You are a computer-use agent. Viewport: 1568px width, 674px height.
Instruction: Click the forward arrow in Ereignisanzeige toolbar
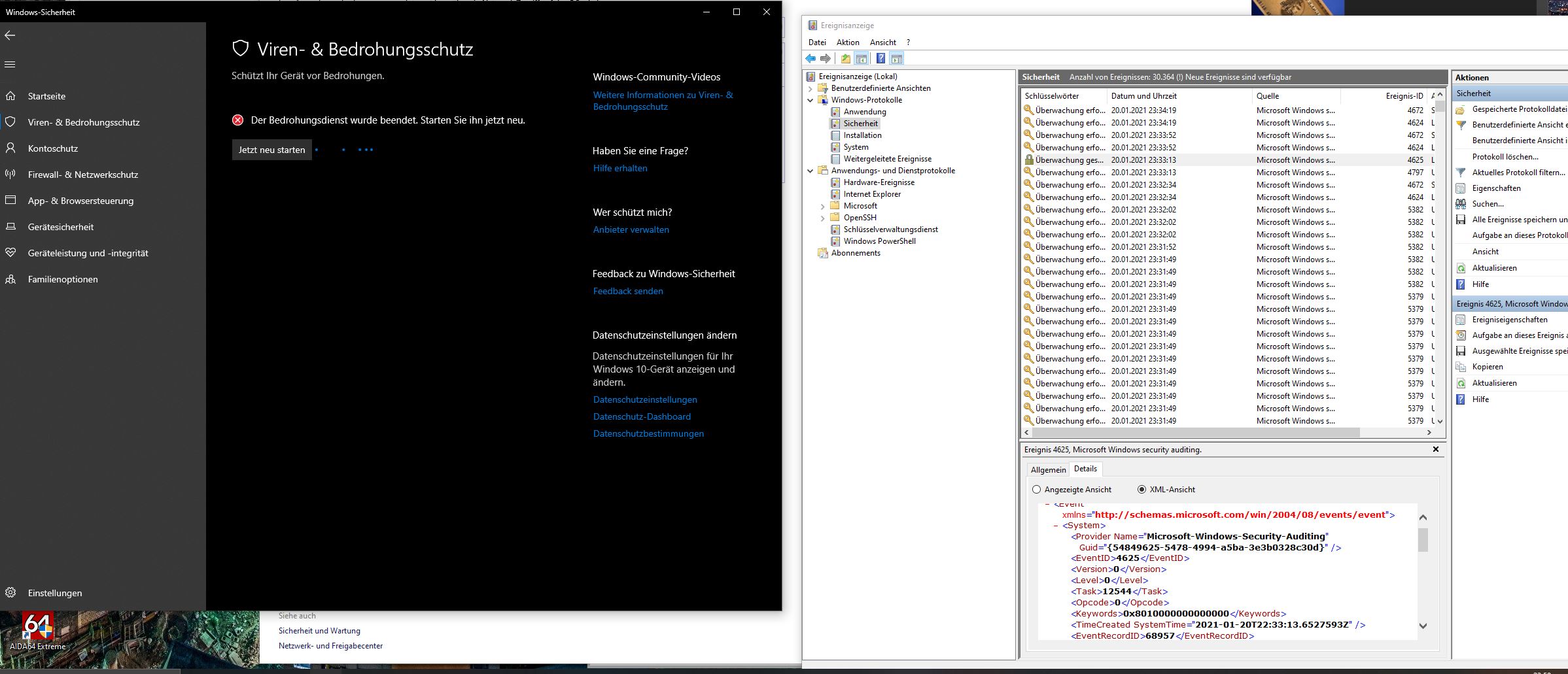click(826, 59)
